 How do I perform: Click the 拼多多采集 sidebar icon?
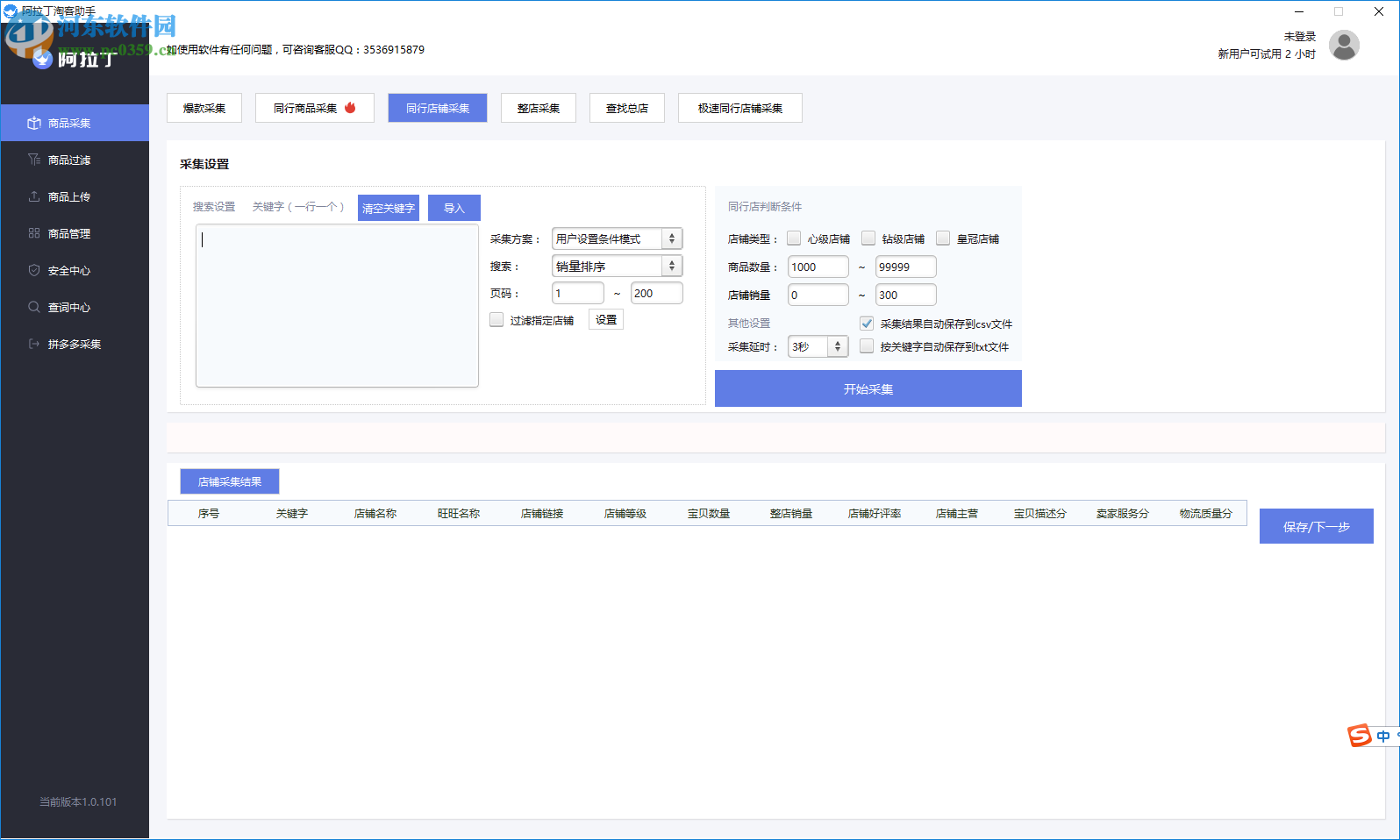(x=34, y=344)
